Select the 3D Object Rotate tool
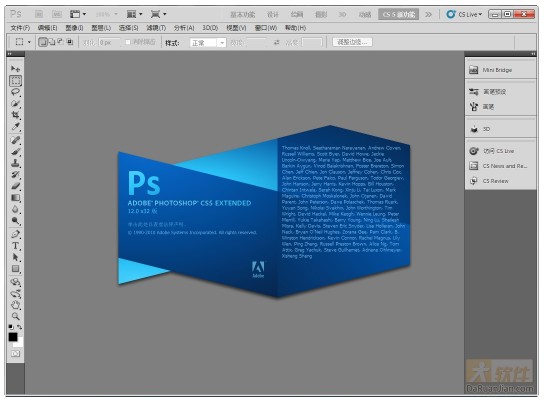This screenshot has width=544, height=401. (15, 282)
